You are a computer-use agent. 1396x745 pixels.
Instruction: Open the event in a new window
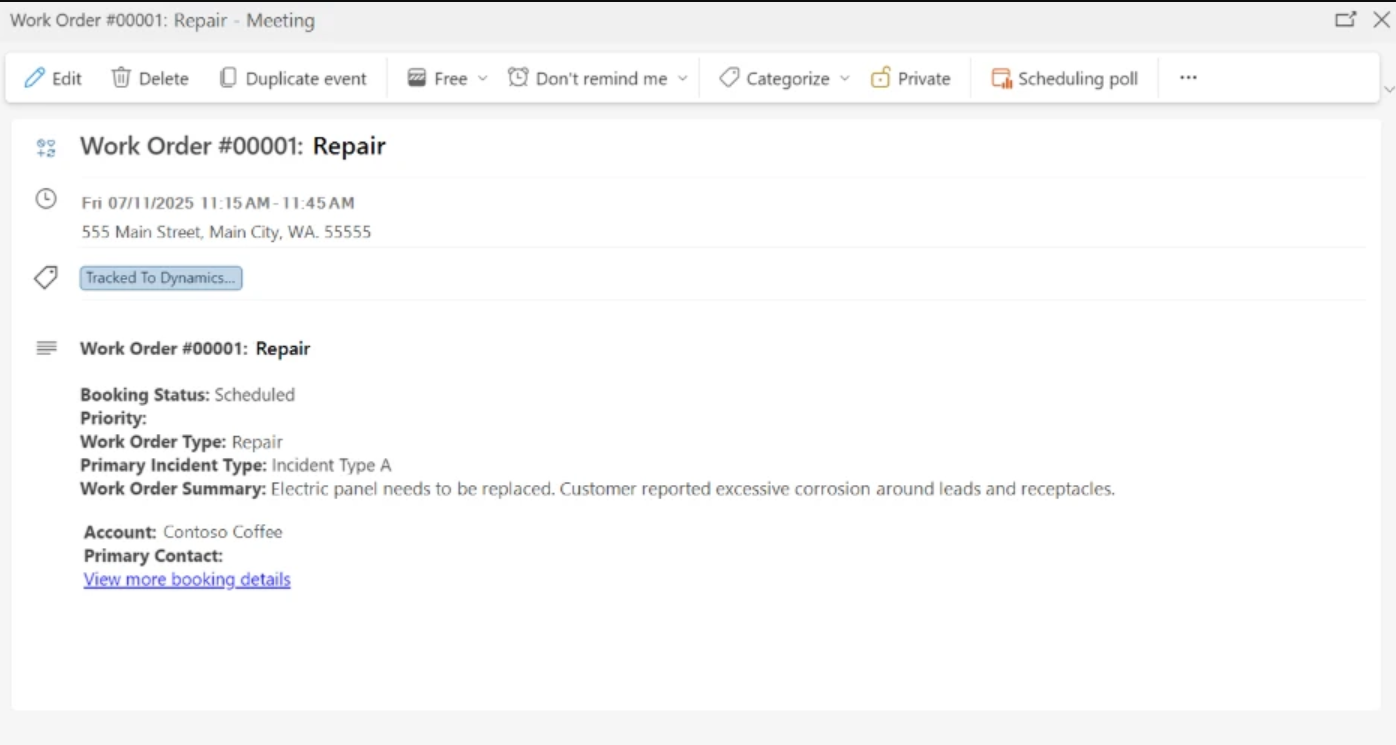tap(1346, 19)
